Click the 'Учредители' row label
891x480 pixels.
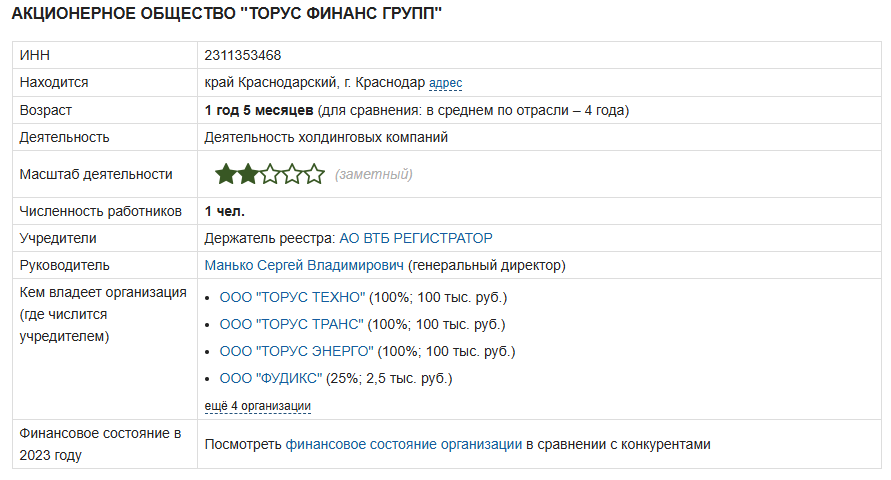click(58, 238)
